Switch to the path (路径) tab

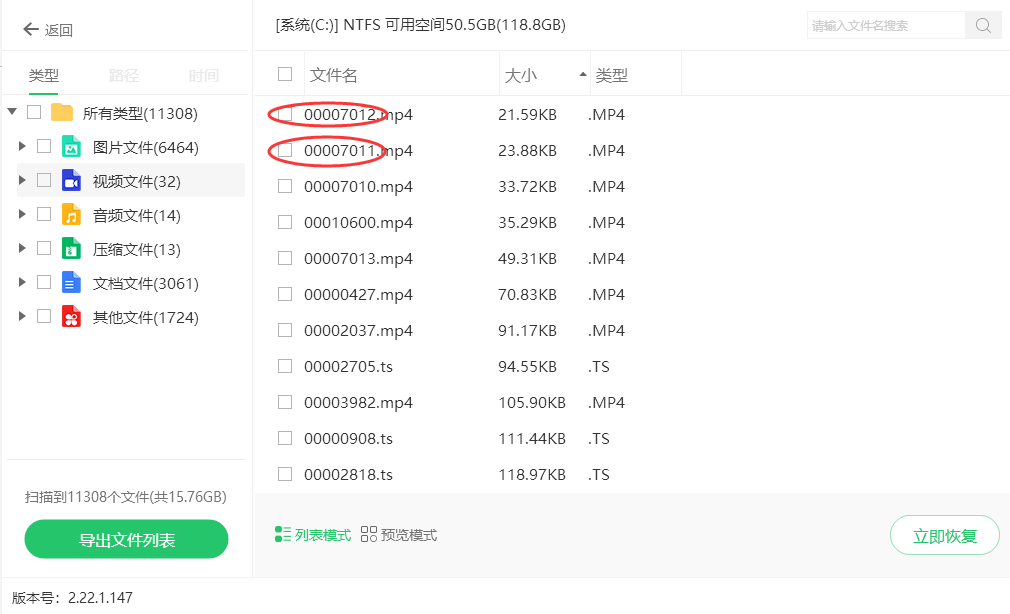[x=123, y=76]
